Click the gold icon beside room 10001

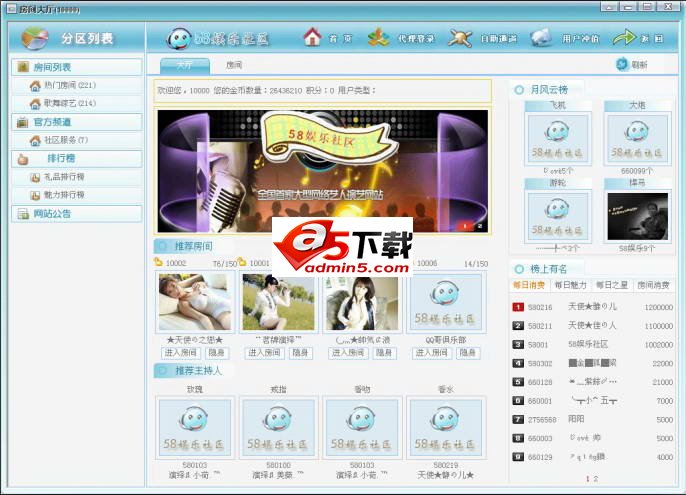click(x=242, y=262)
